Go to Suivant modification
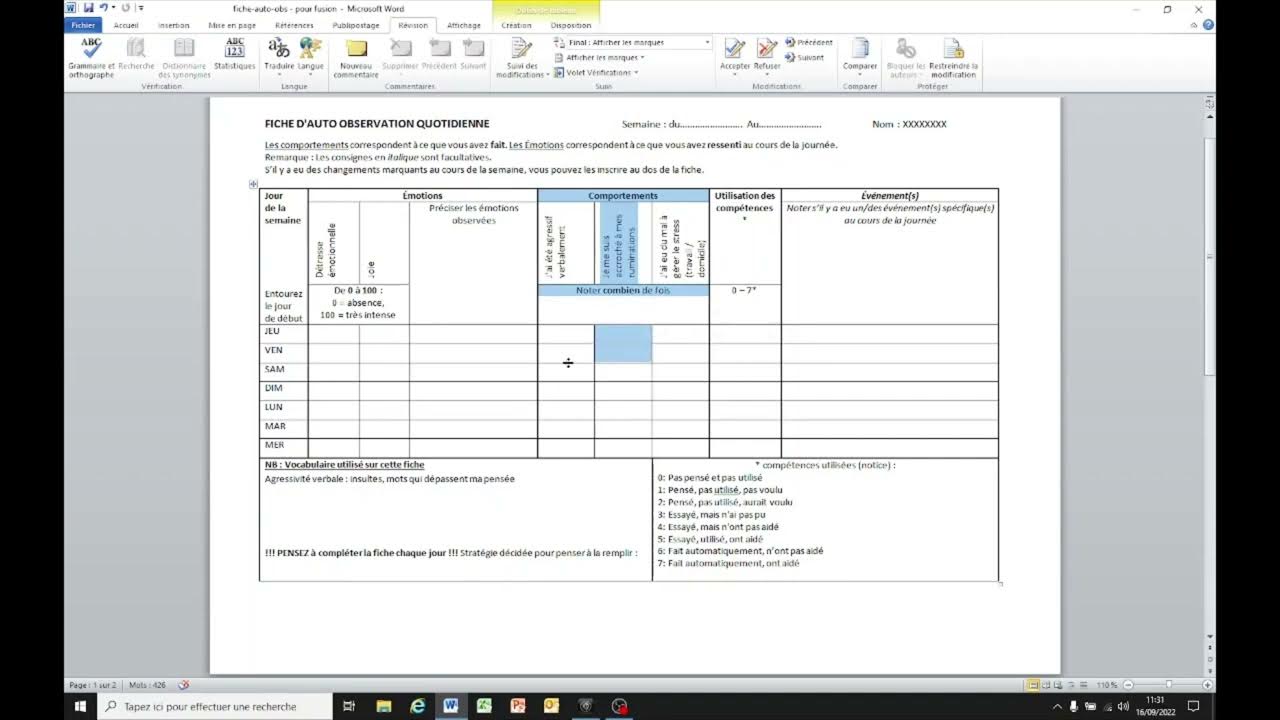Image resolution: width=1280 pixels, height=720 pixels. pos(805,57)
